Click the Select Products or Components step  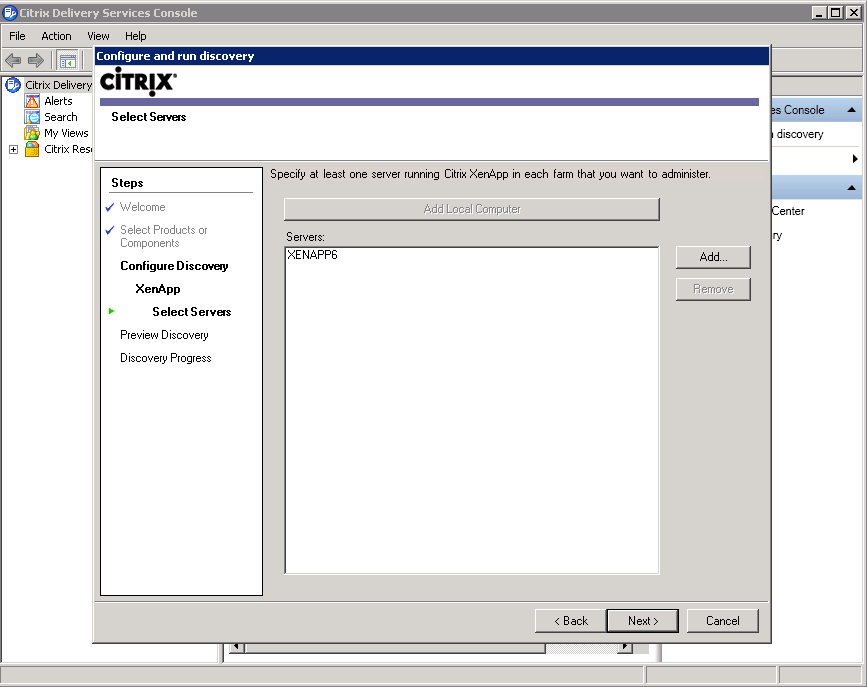point(164,236)
